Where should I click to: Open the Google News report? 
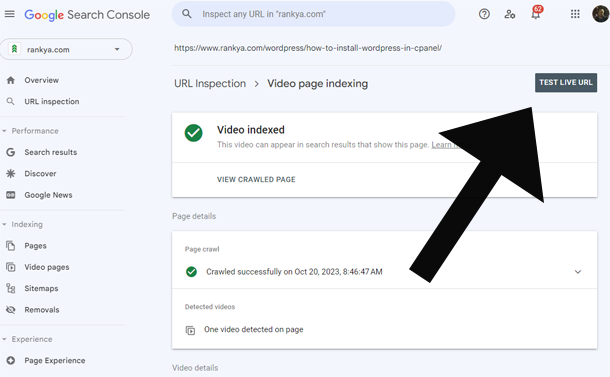48,195
